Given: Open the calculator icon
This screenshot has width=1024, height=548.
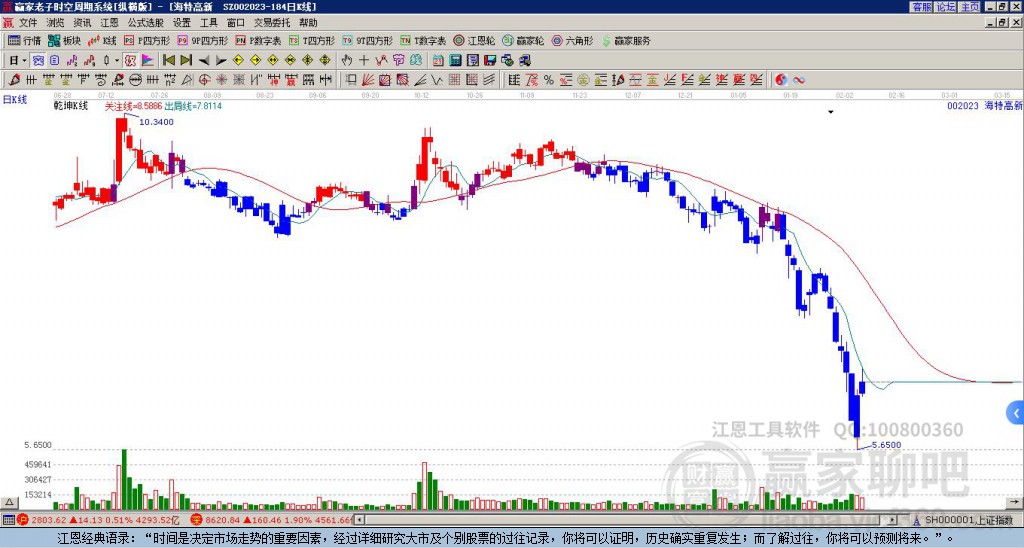Looking at the screenshot, I should pyautogui.click(x=456, y=60).
